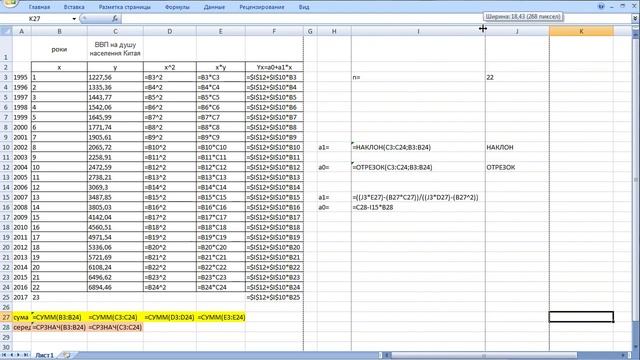The height and width of the screenshot is (360, 640).
Task: Click the yellow cell =СУММ(C3:C24)
Action: coord(115,317)
